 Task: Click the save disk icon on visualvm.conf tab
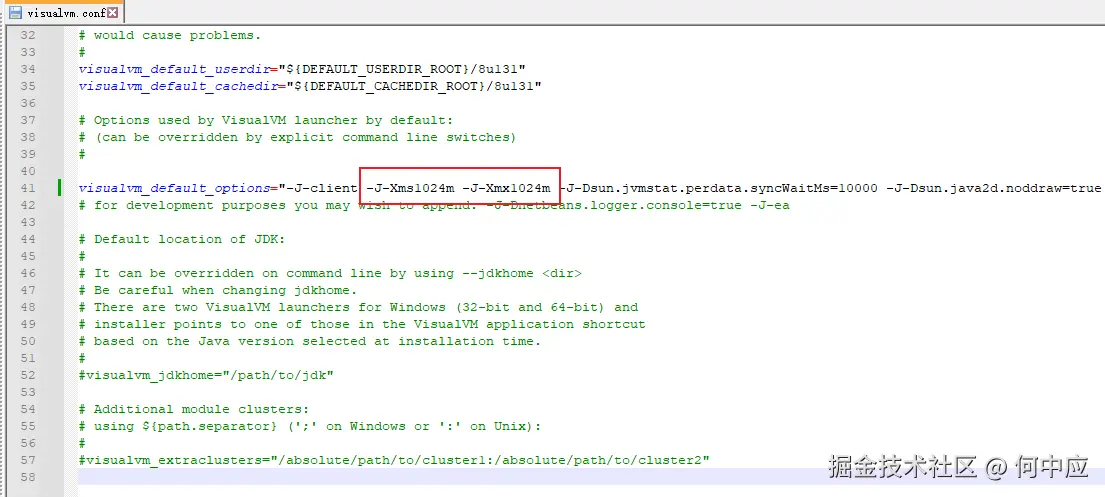[15, 12]
